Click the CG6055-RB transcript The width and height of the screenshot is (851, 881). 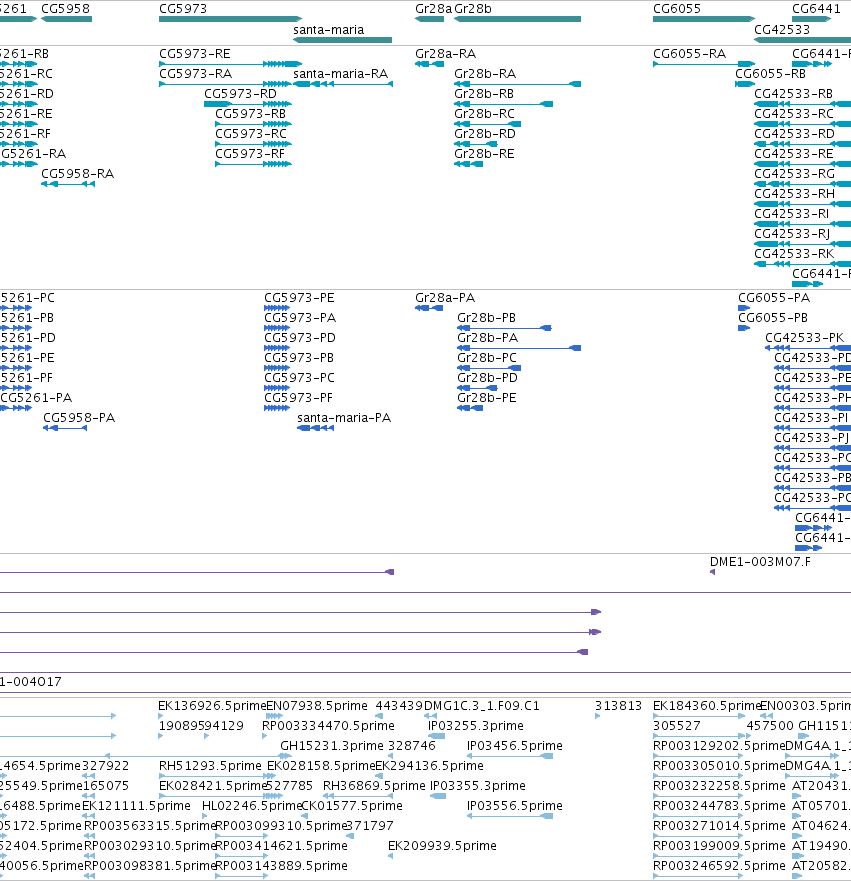click(771, 74)
